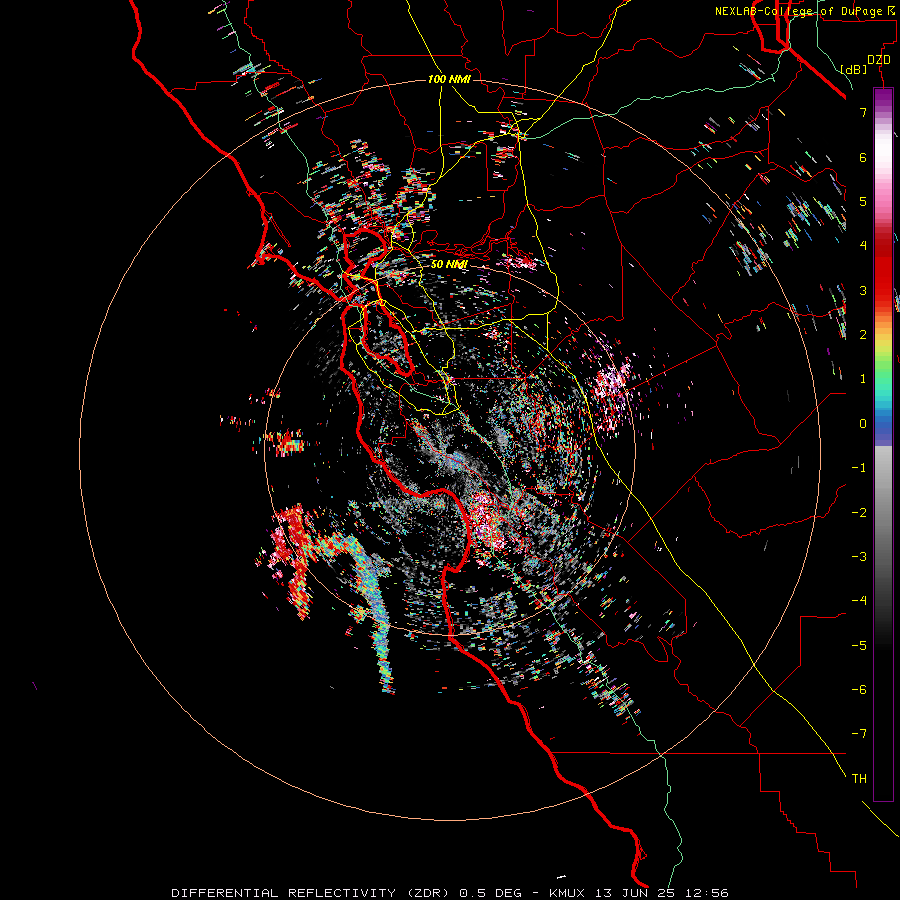Click the 2 value on the dB scale
This screenshot has width=900, height=900.
pyautogui.click(x=863, y=335)
